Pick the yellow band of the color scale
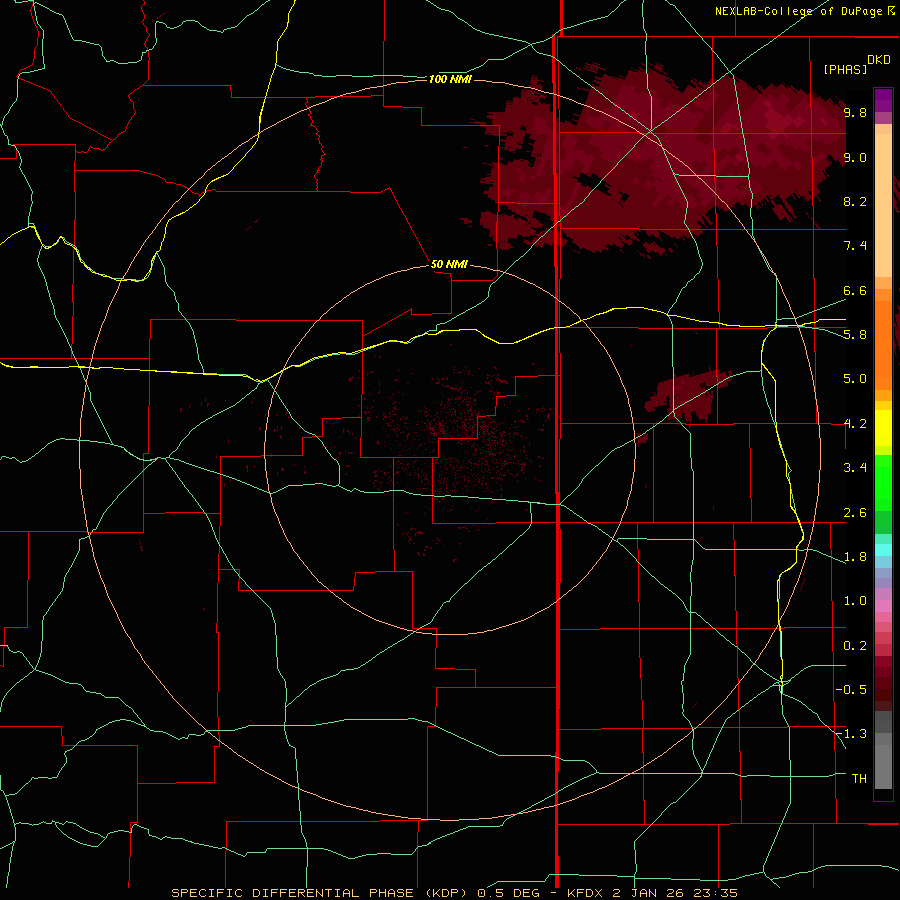Image resolution: width=900 pixels, height=900 pixels. 883,428
